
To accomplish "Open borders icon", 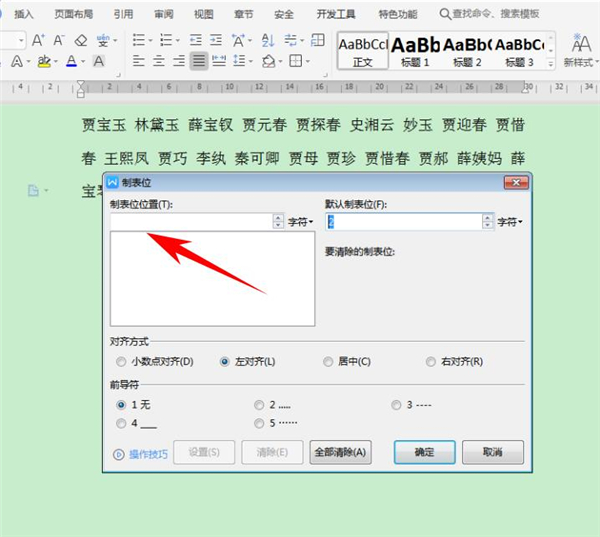I will (296, 61).
